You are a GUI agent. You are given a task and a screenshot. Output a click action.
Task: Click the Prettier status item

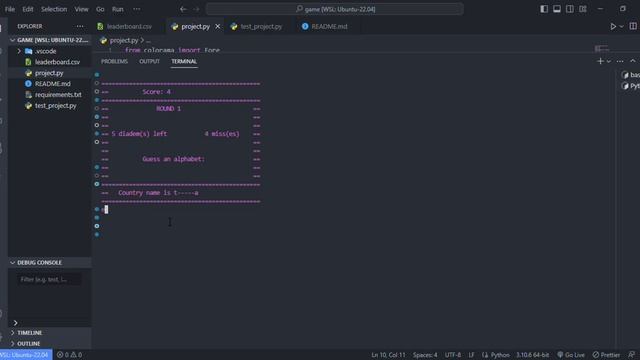(606, 355)
